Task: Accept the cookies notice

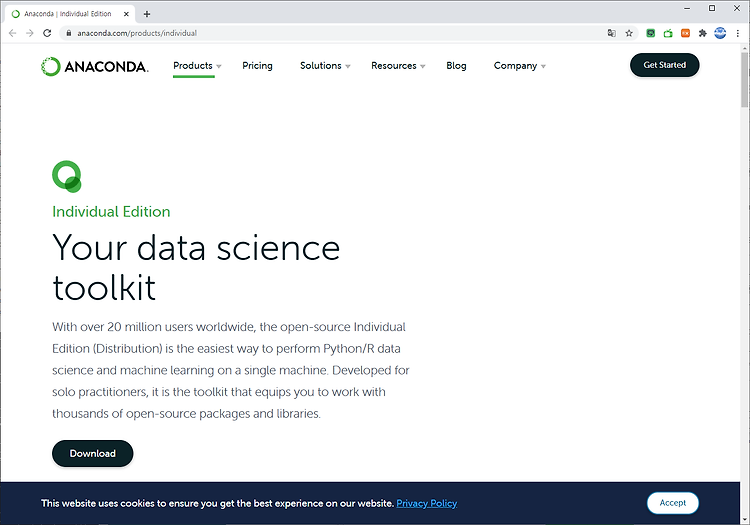Action: [x=673, y=503]
